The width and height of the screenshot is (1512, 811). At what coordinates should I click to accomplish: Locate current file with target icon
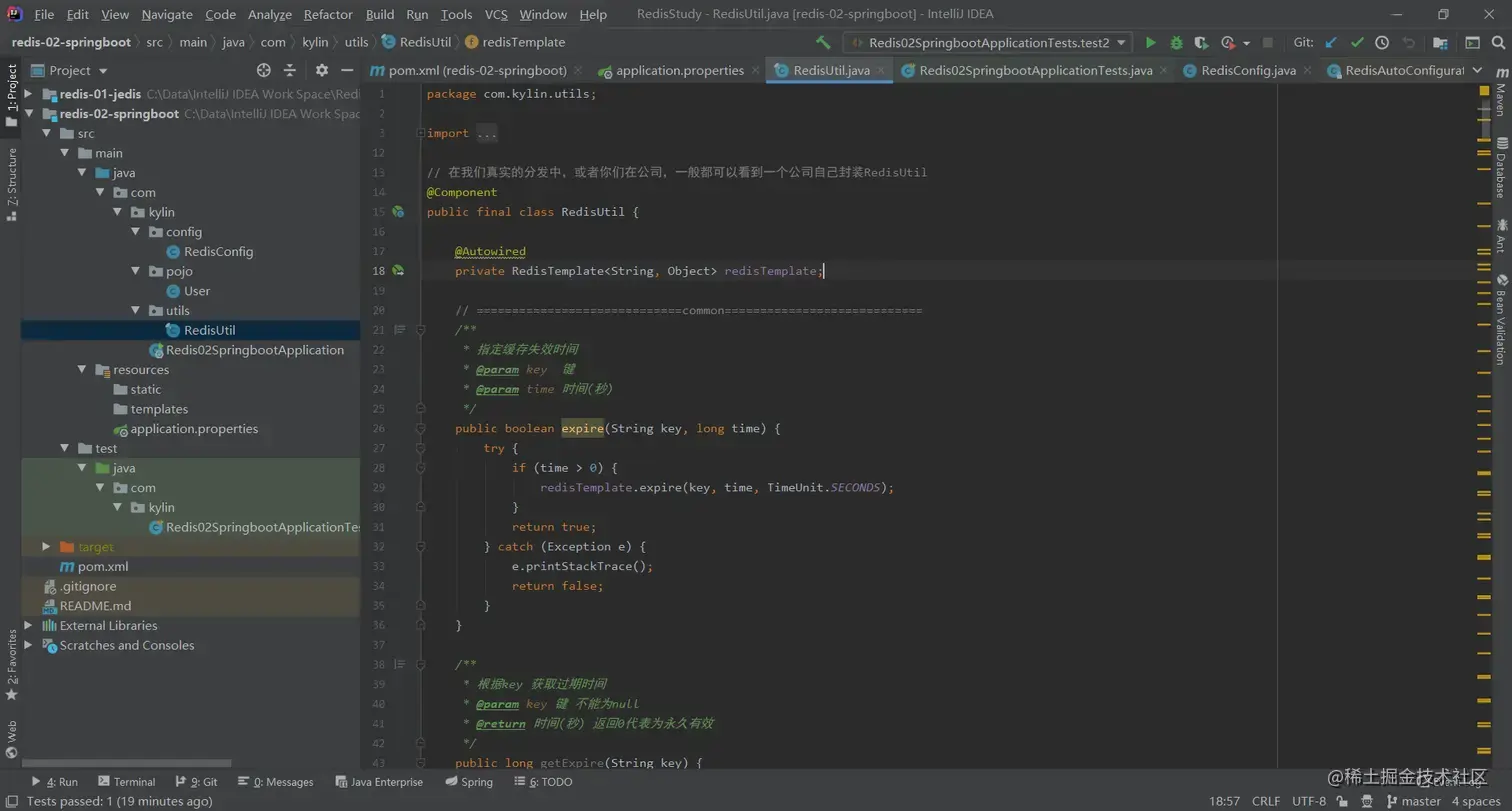point(264,70)
